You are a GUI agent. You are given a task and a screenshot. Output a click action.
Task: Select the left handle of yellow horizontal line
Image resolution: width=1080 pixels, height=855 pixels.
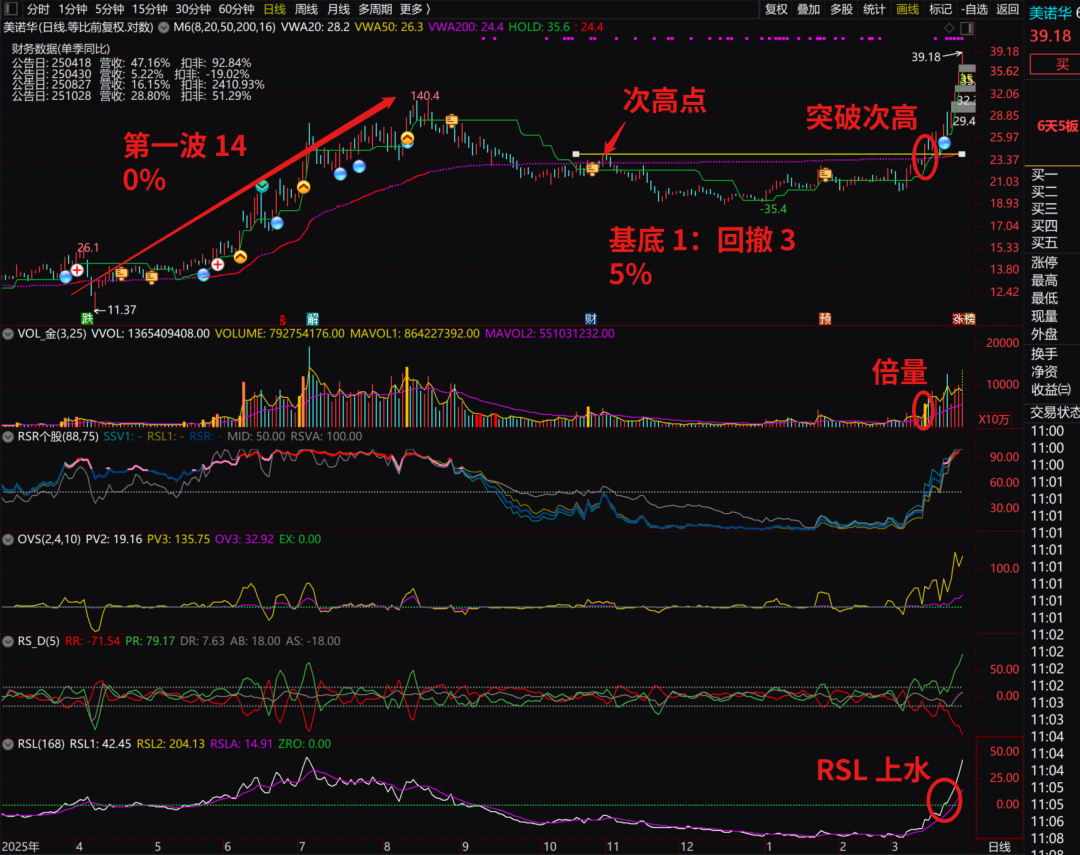[576, 154]
